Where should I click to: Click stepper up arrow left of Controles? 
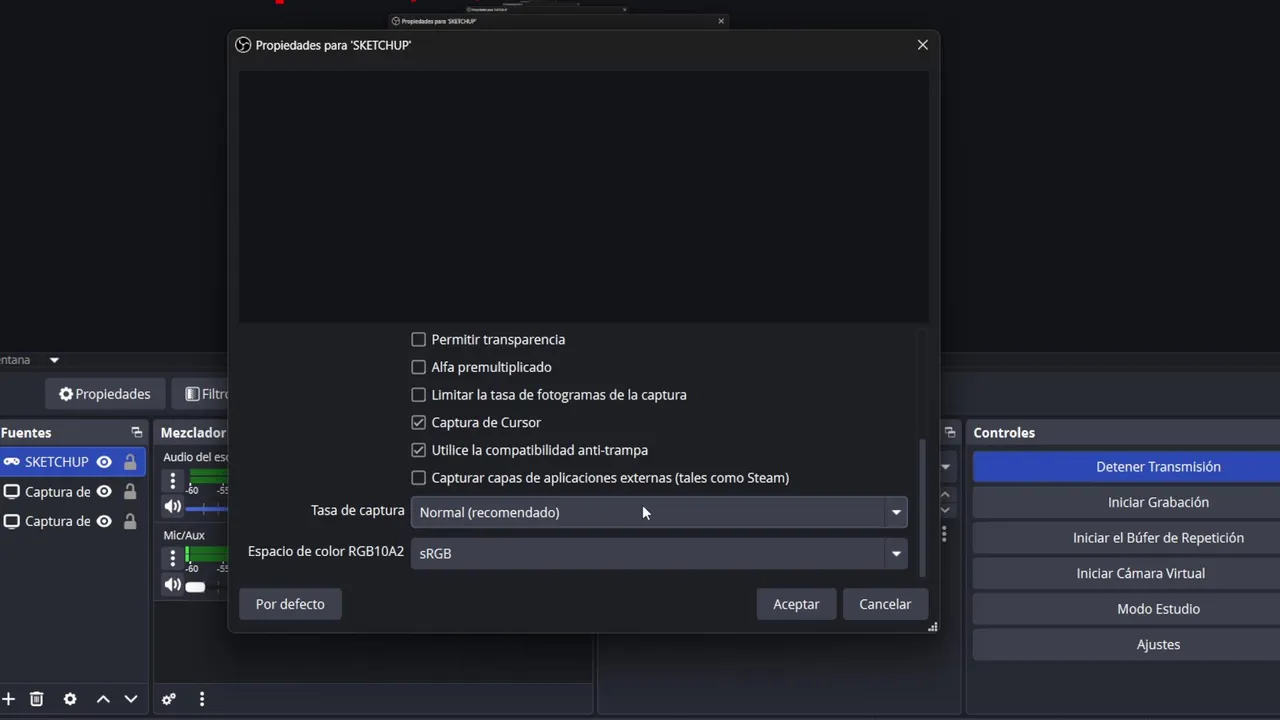[945, 495]
